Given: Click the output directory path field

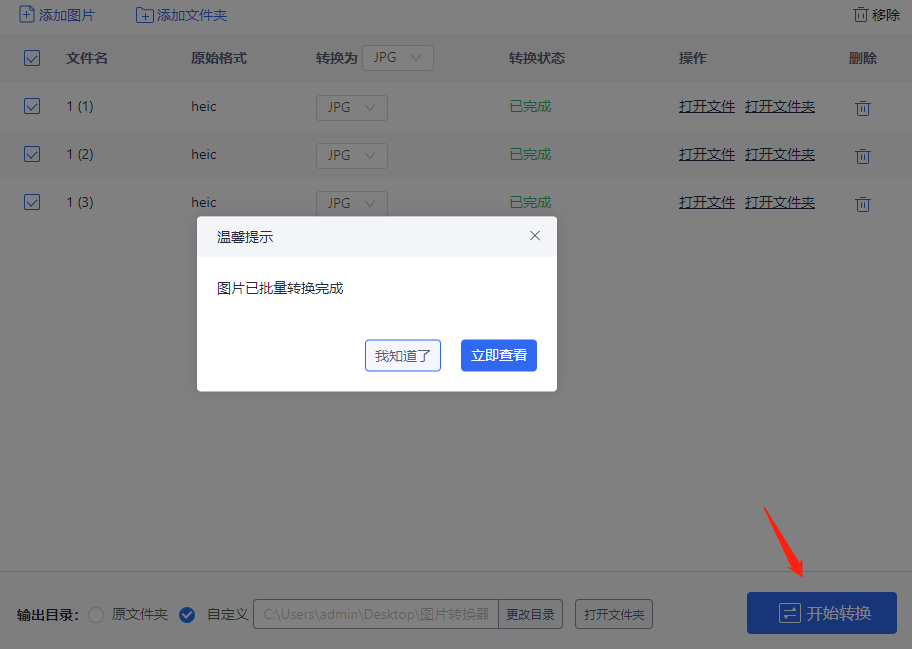Looking at the screenshot, I should [x=376, y=614].
